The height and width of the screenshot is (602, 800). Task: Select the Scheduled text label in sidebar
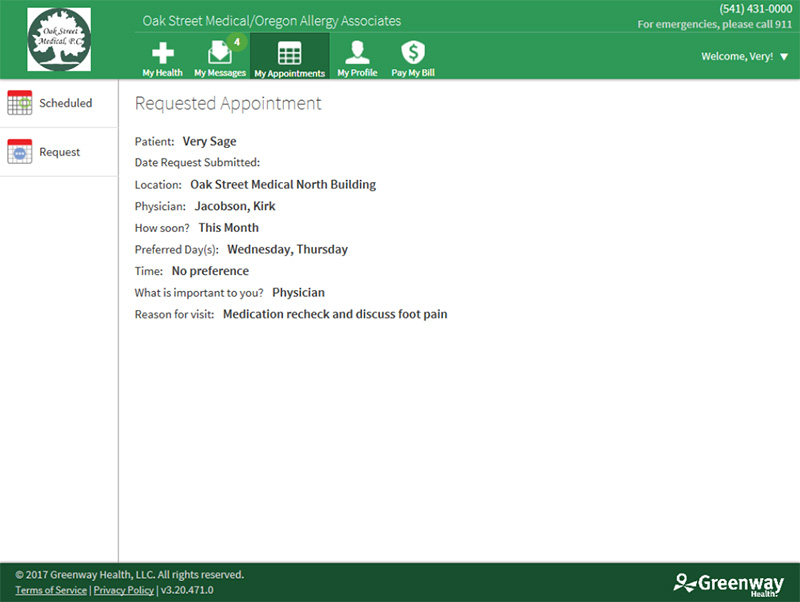point(66,103)
